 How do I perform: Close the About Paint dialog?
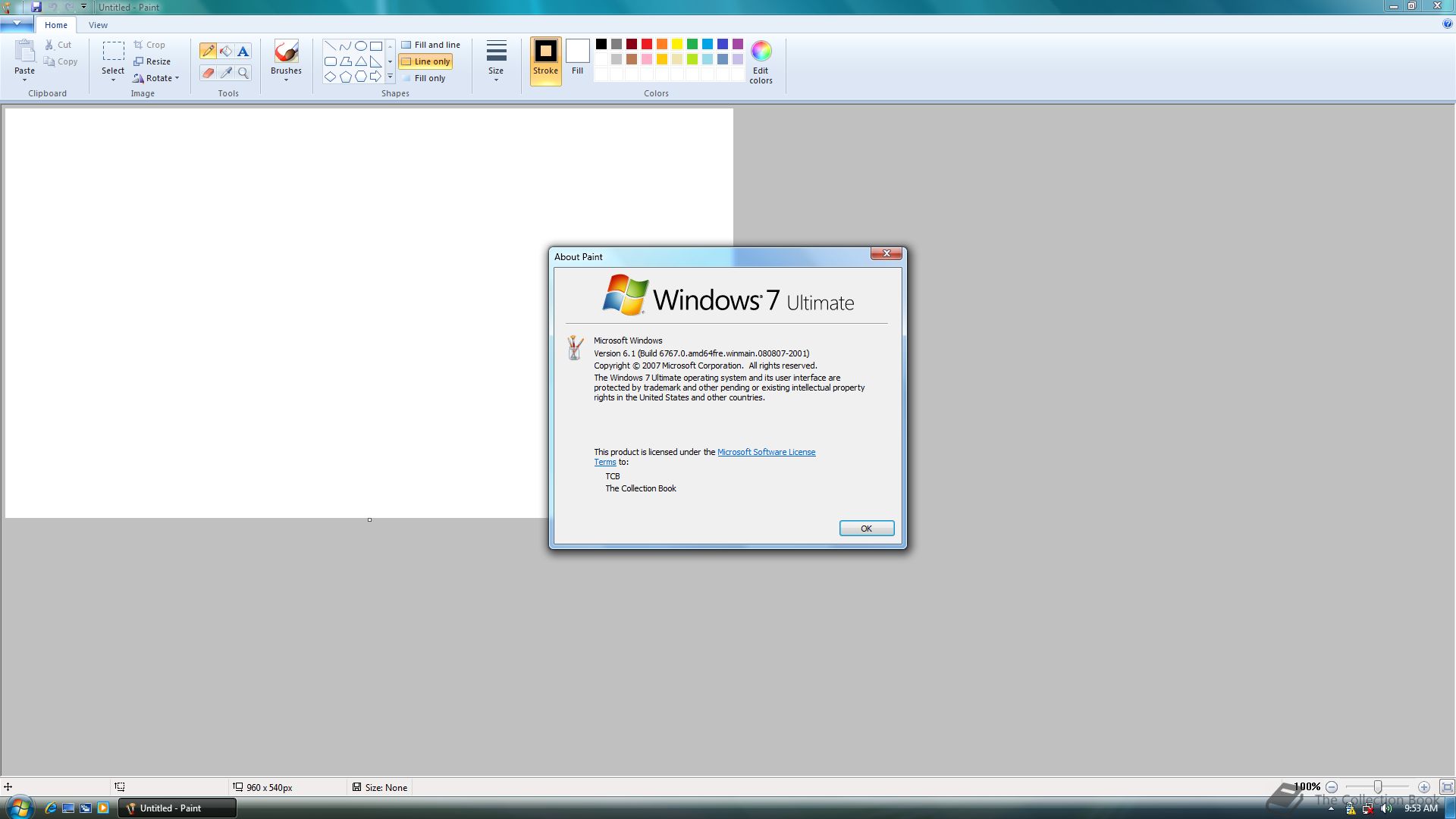click(886, 253)
